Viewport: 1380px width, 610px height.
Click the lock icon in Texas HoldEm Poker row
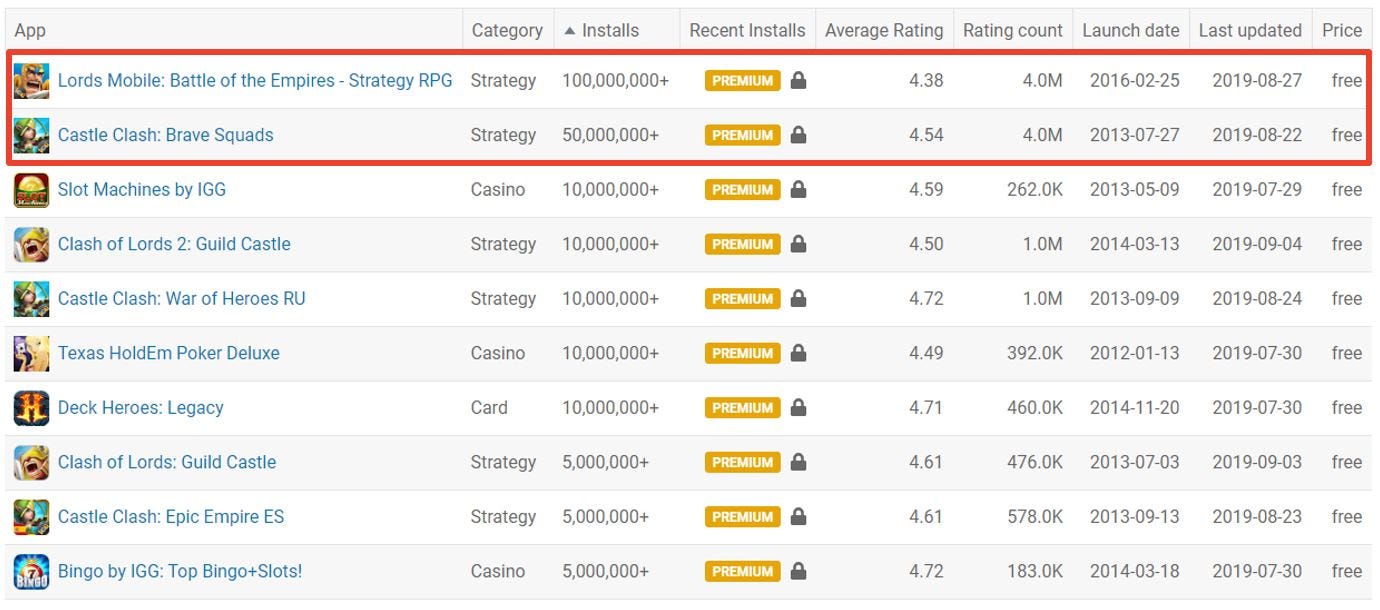798,352
